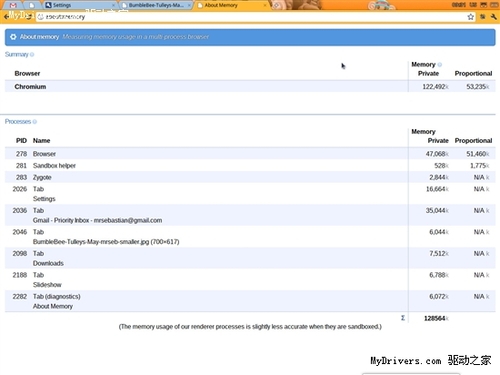Click the PID column header
The width and height of the screenshot is (500, 375).
pyautogui.click(x=21, y=141)
